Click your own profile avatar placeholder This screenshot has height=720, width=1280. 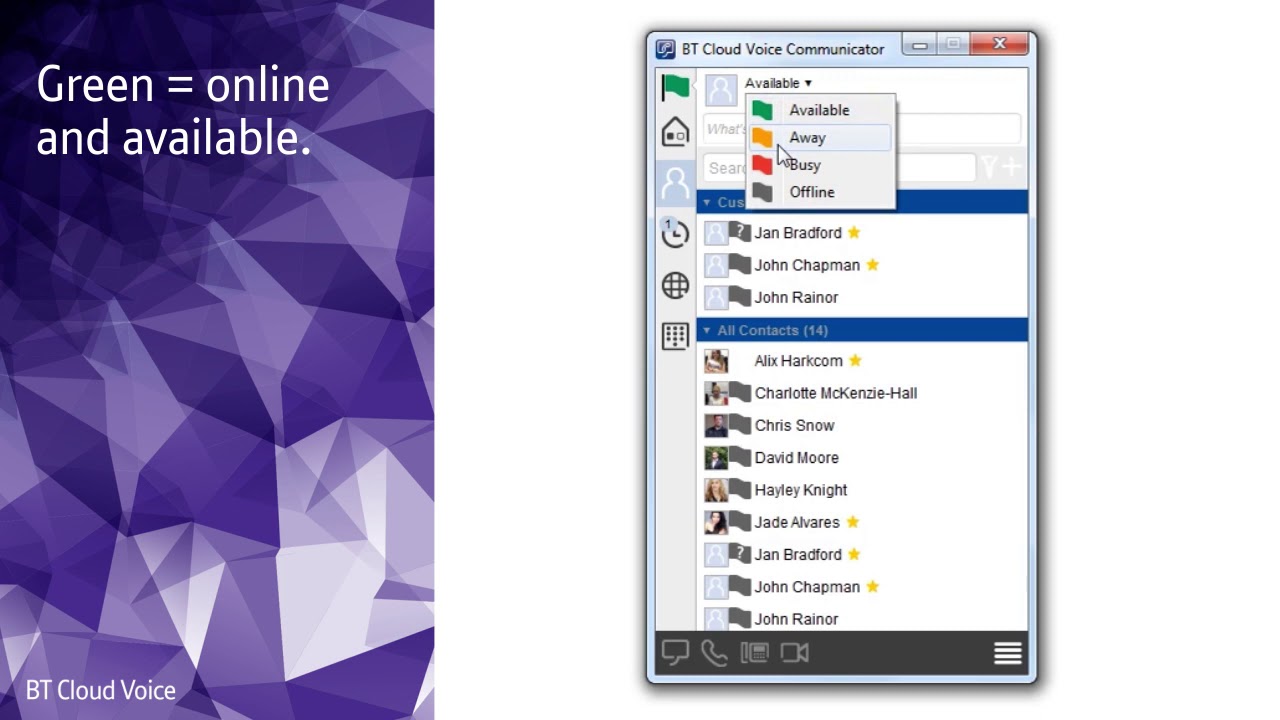721,90
